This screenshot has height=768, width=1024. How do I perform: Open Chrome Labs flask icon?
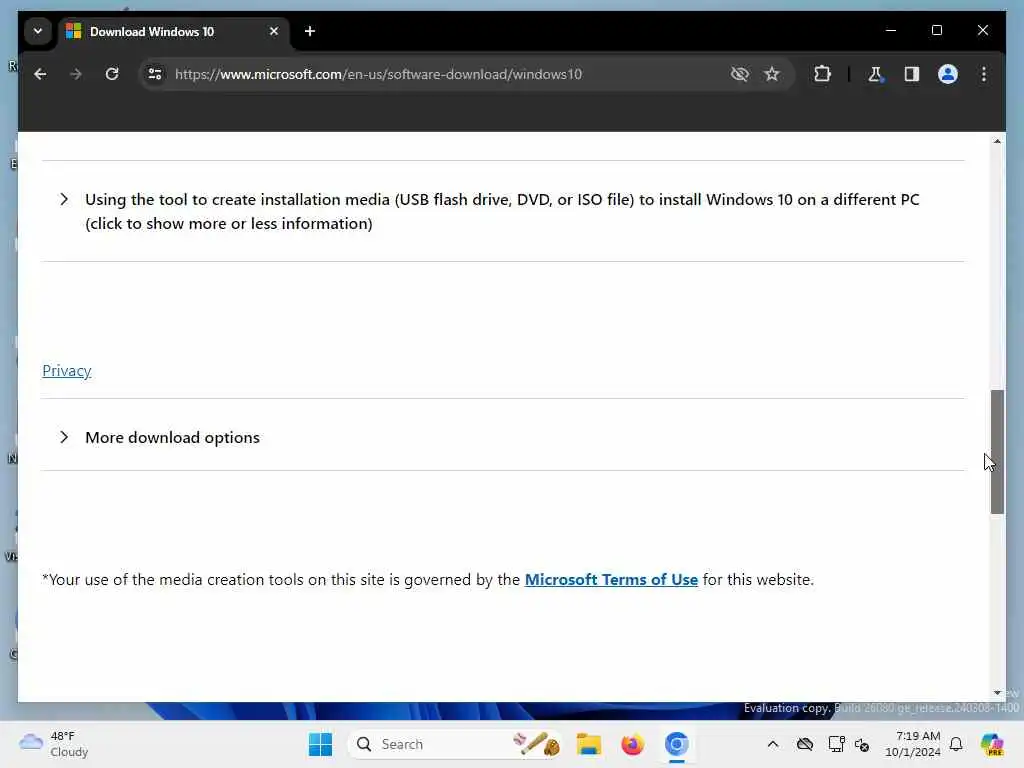(875, 74)
